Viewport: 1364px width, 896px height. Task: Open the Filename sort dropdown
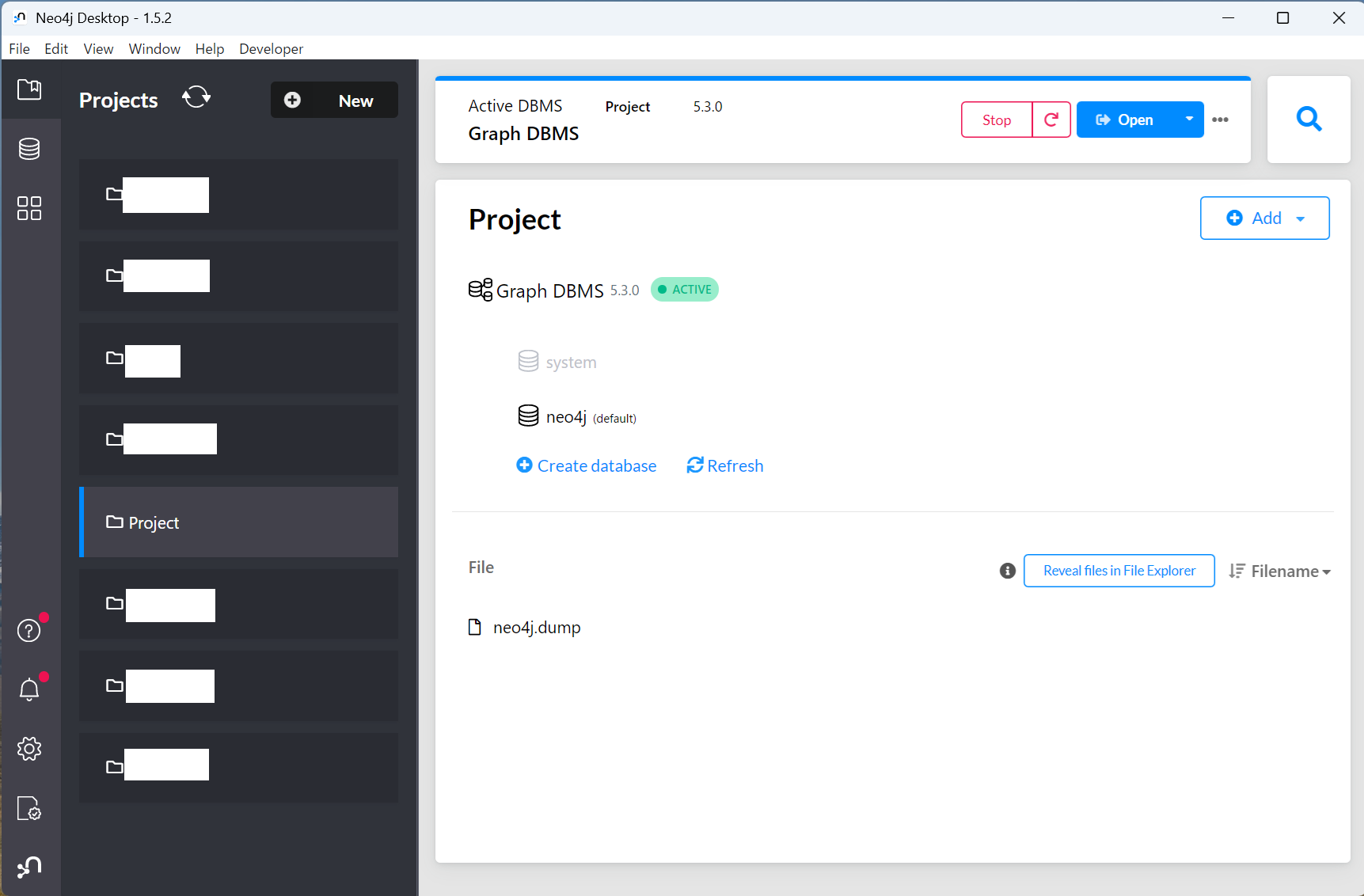tap(1279, 571)
